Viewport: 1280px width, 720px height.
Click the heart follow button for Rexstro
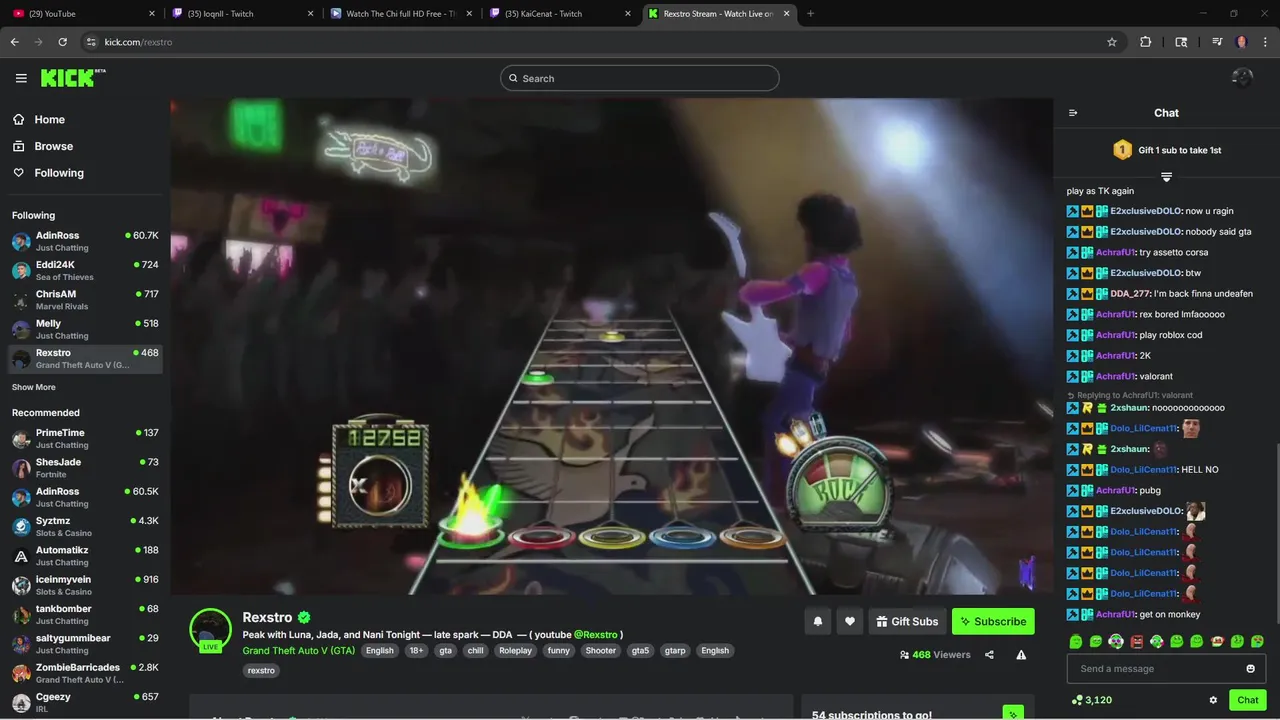[x=850, y=621]
